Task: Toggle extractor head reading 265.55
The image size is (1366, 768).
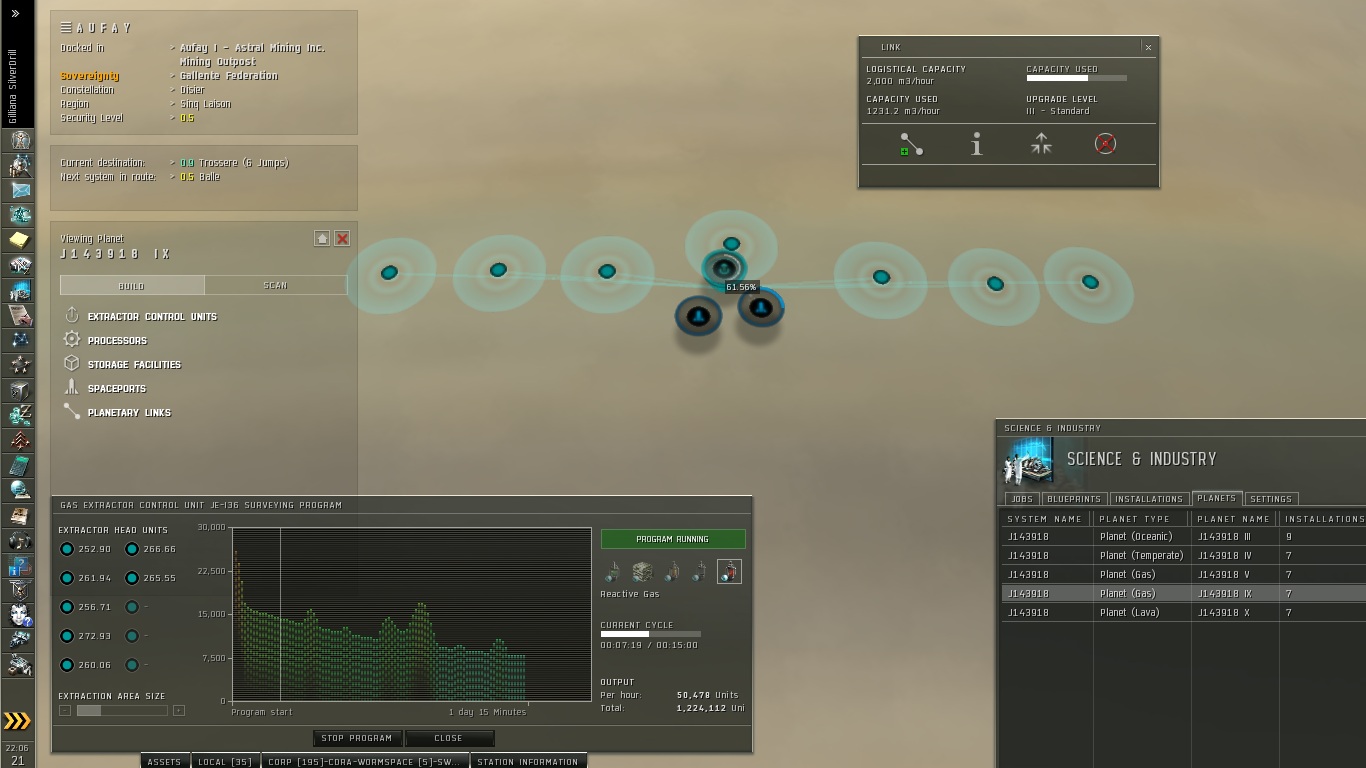Action: tap(132, 578)
